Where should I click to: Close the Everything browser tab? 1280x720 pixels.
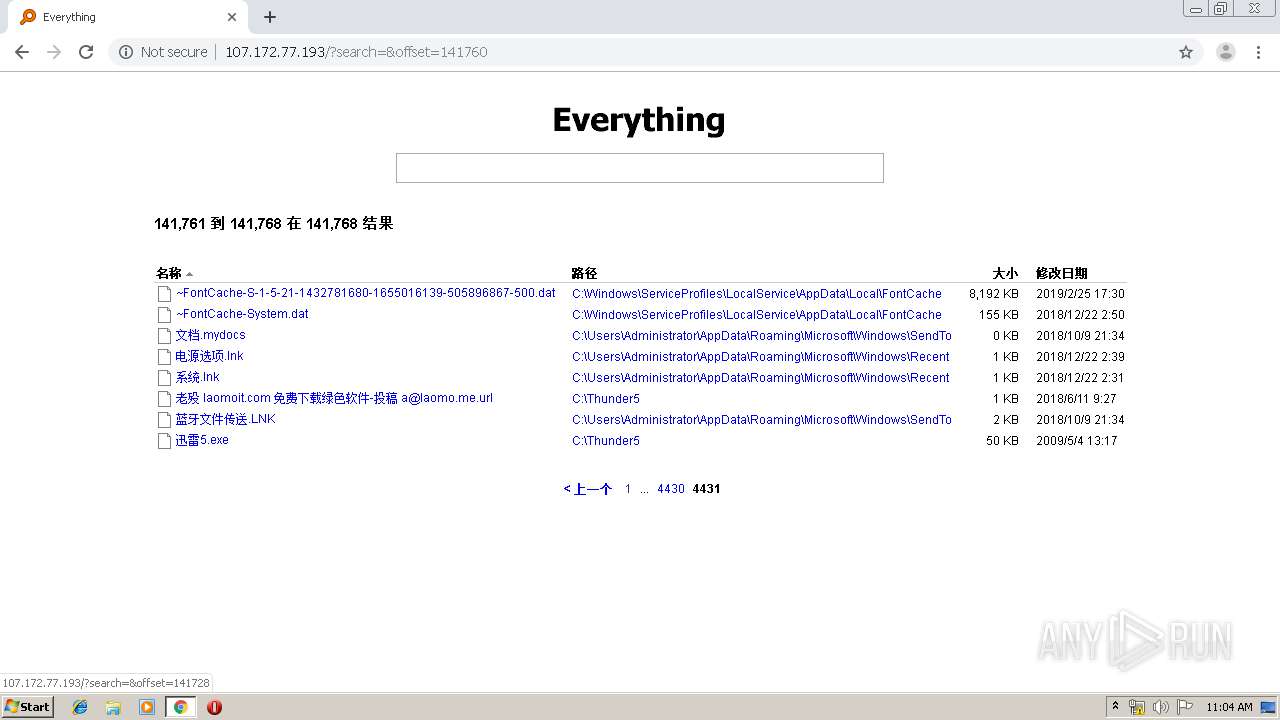pyautogui.click(x=232, y=17)
